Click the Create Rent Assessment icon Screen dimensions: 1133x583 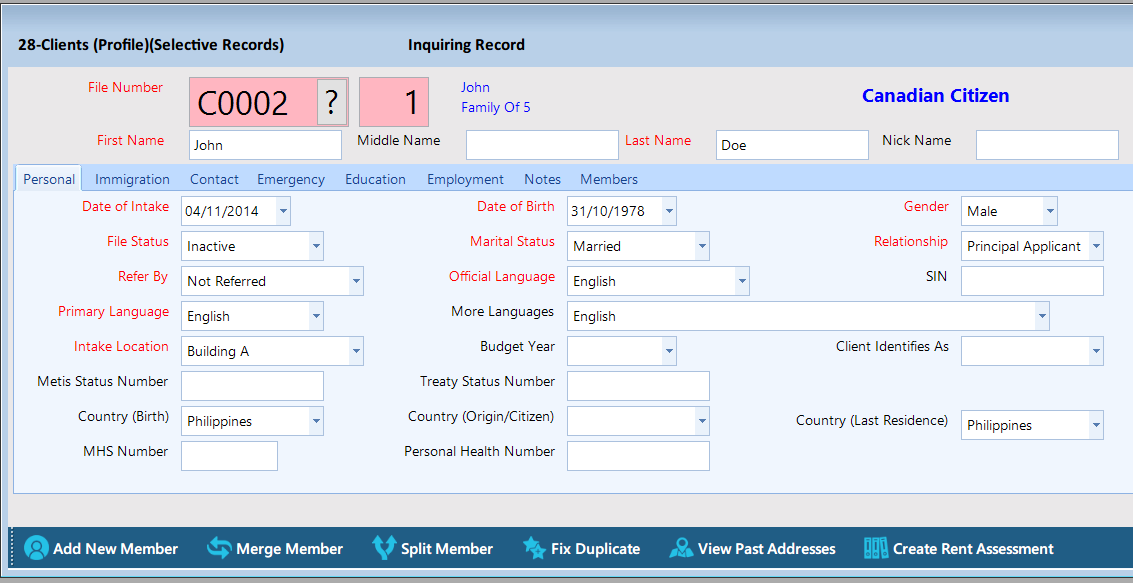(875, 548)
